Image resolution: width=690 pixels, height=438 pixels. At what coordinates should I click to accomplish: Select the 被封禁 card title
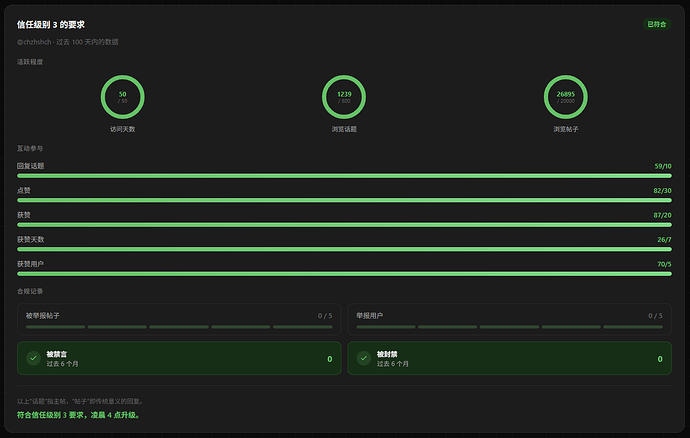pyautogui.click(x=387, y=354)
